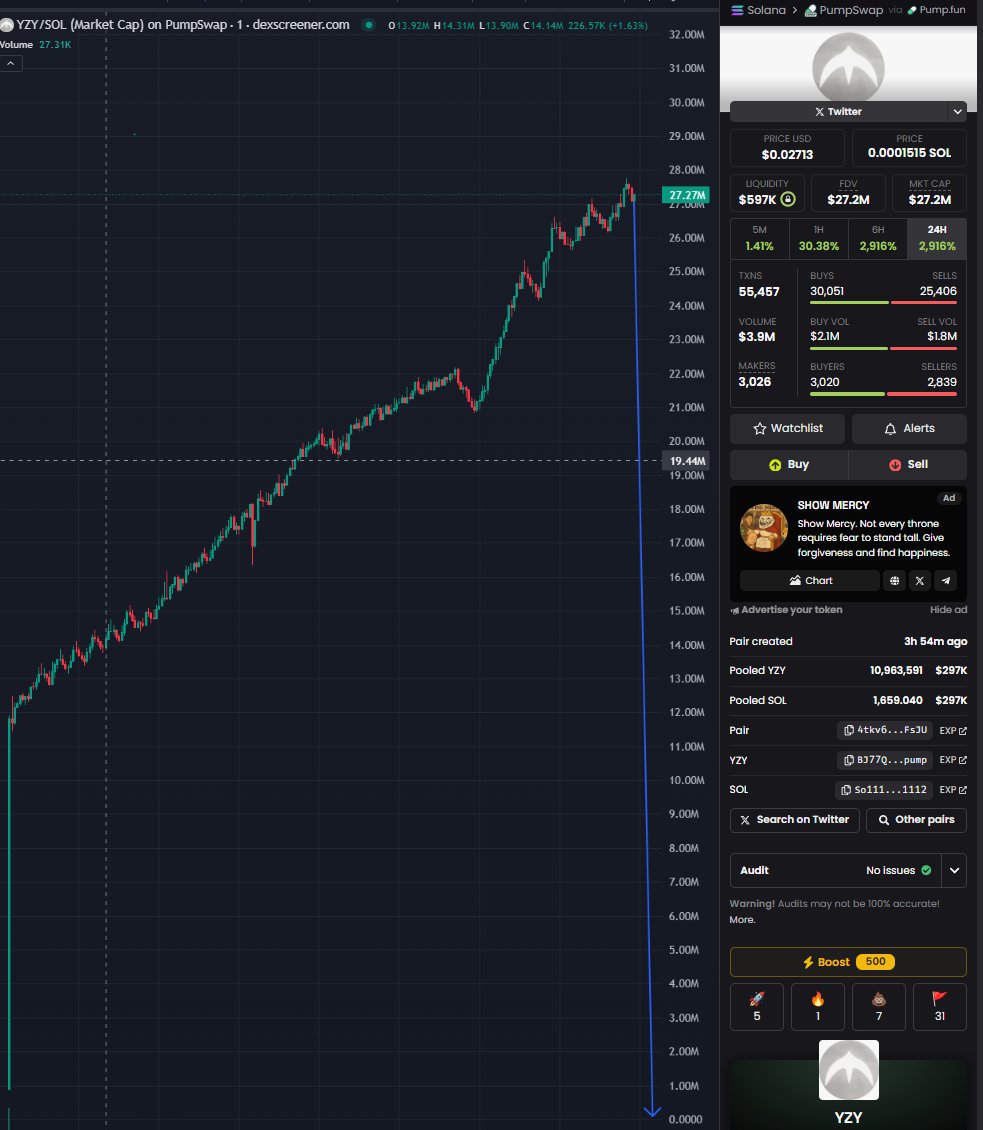Click the Volume 27.31K indicator label
983x1130 pixels.
[x=35, y=45]
